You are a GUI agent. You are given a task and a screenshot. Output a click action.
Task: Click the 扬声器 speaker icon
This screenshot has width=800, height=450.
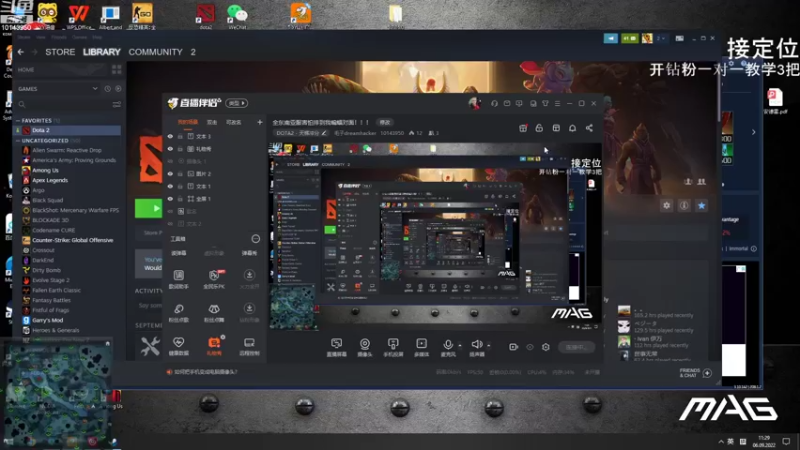pos(477,345)
